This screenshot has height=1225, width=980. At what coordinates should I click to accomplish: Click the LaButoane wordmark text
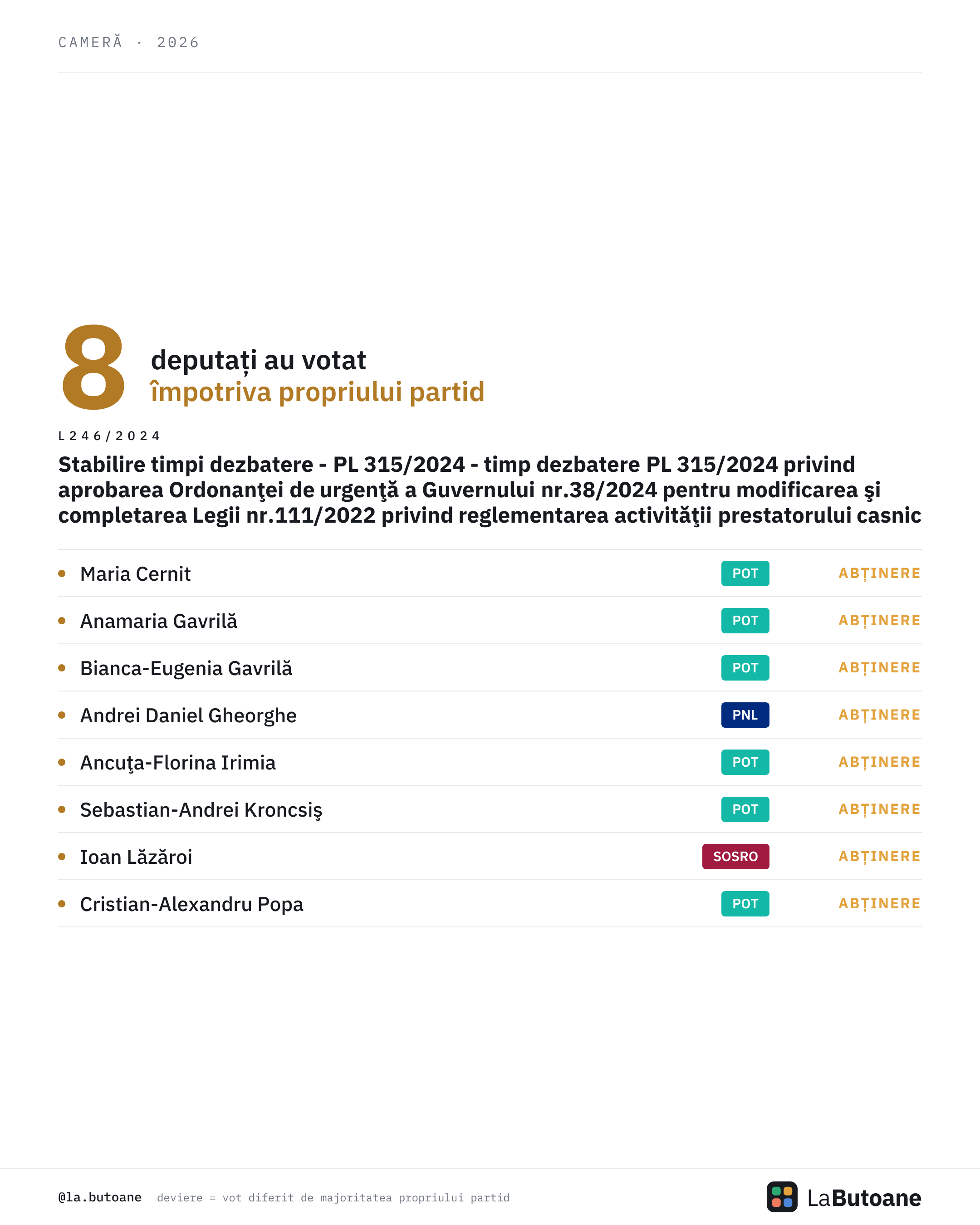point(863,1198)
